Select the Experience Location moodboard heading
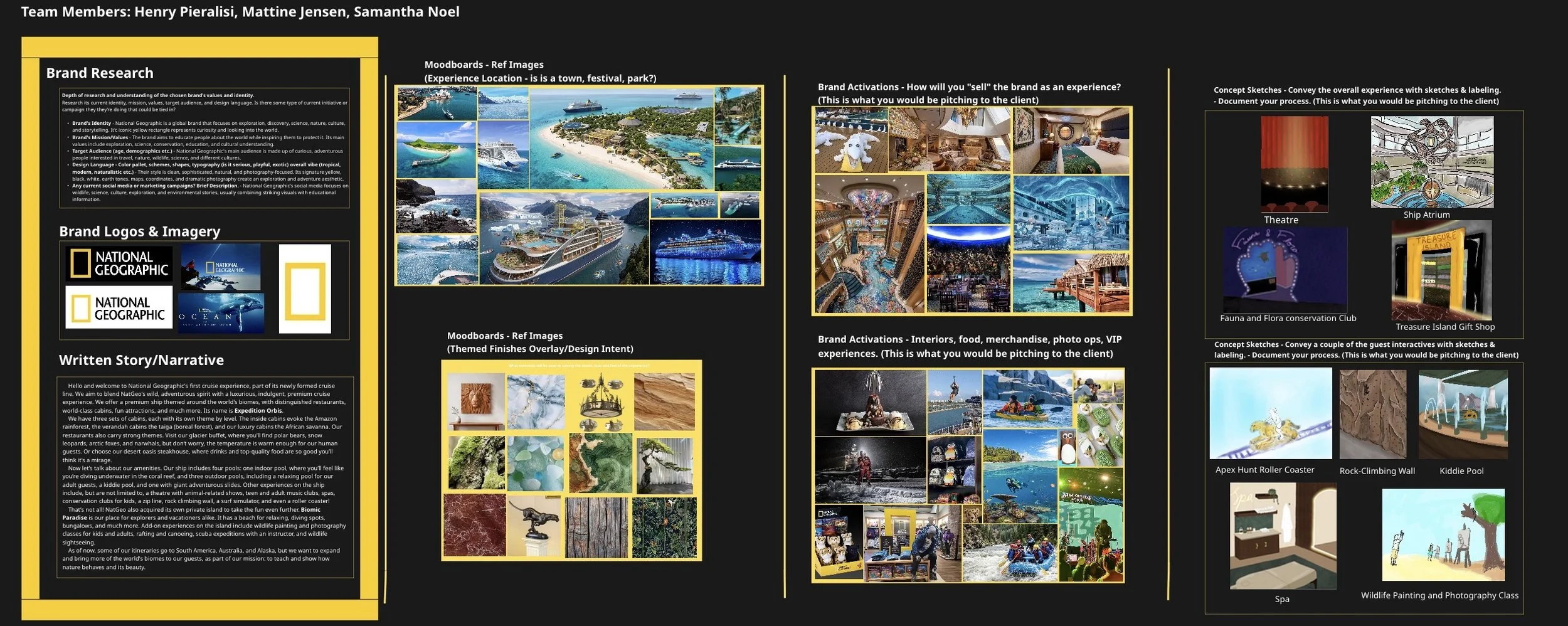 [x=540, y=72]
